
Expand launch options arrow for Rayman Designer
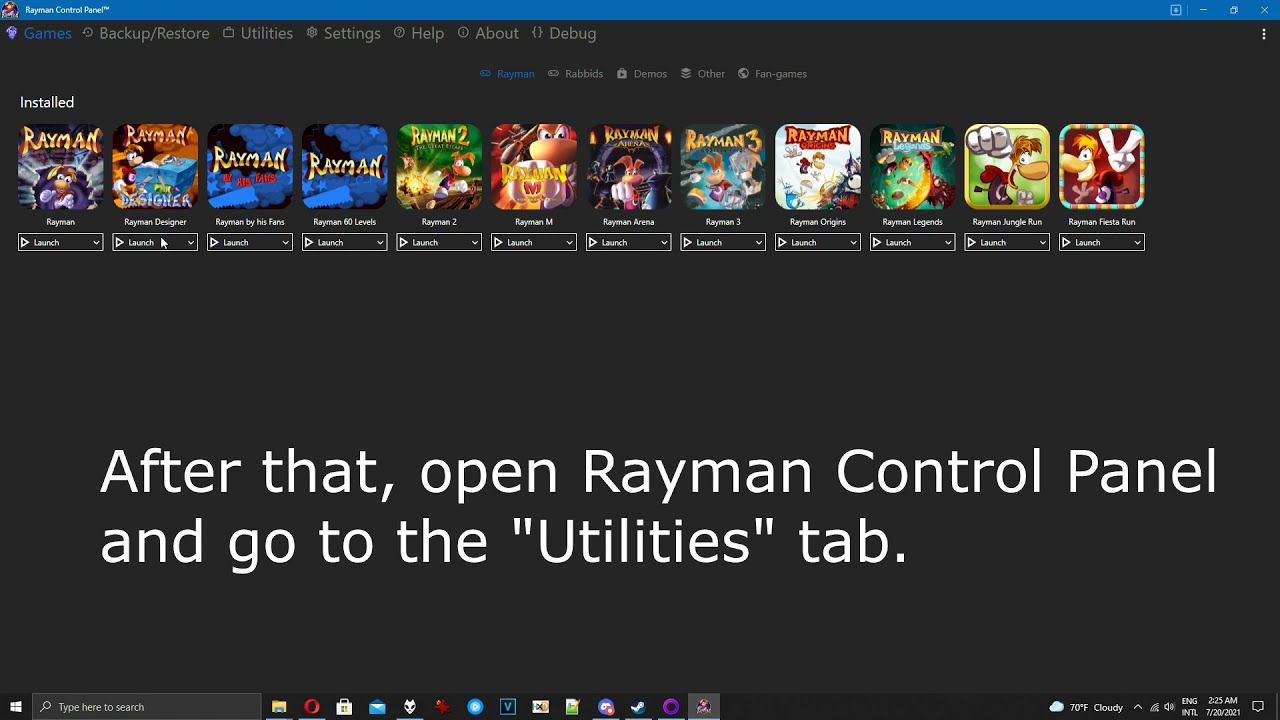pyautogui.click(x=191, y=242)
